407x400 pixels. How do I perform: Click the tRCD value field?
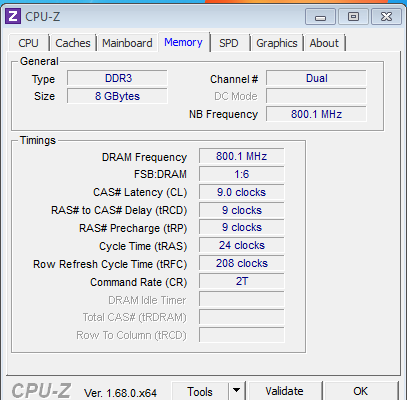click(242, 210)
